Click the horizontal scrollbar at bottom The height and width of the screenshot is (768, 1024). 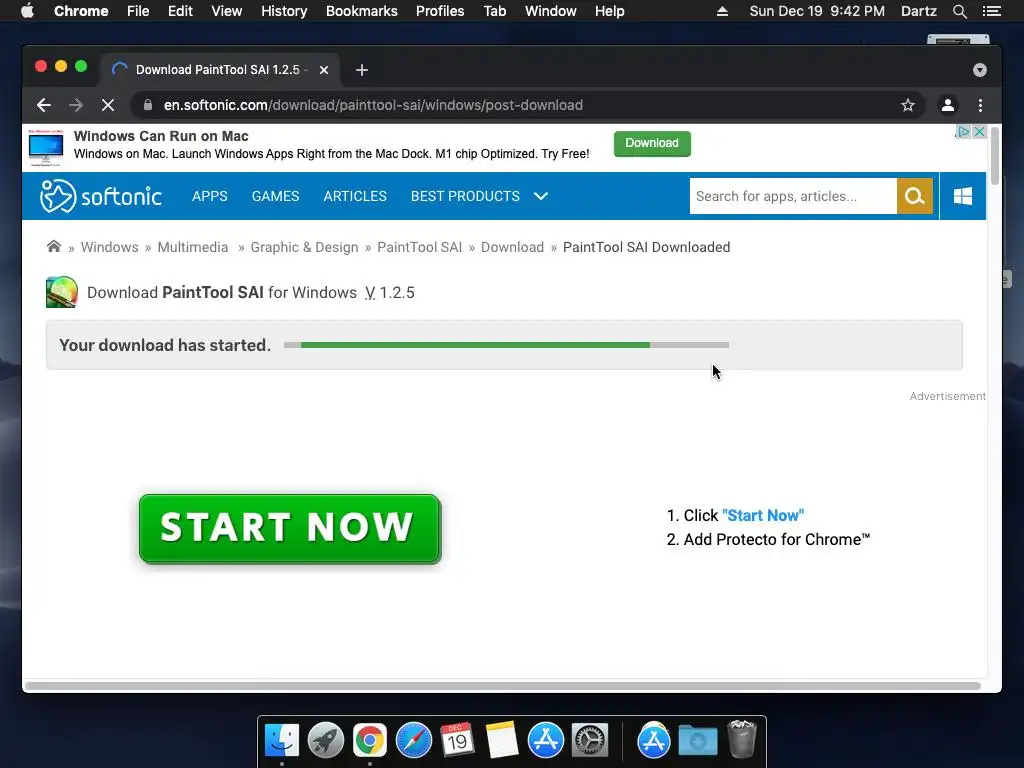pos(503,686)
